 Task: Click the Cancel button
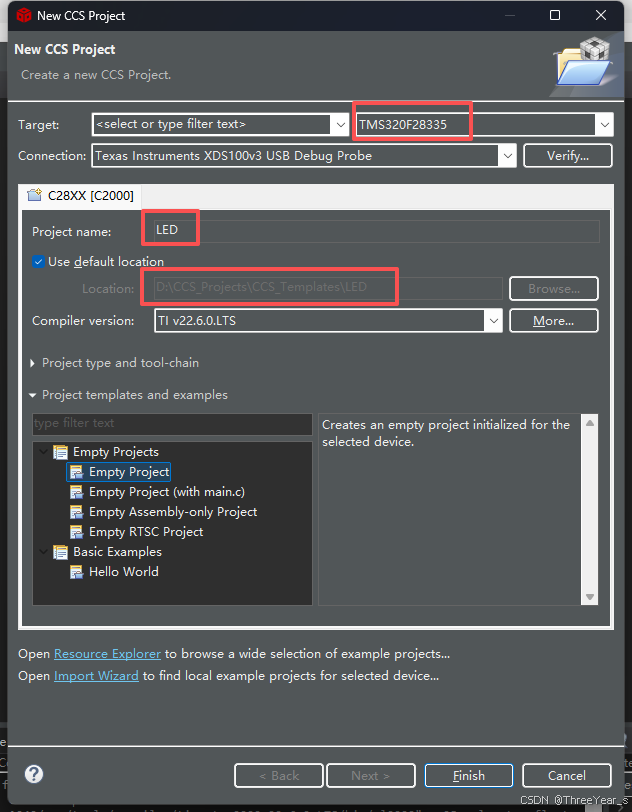(567, 775)
